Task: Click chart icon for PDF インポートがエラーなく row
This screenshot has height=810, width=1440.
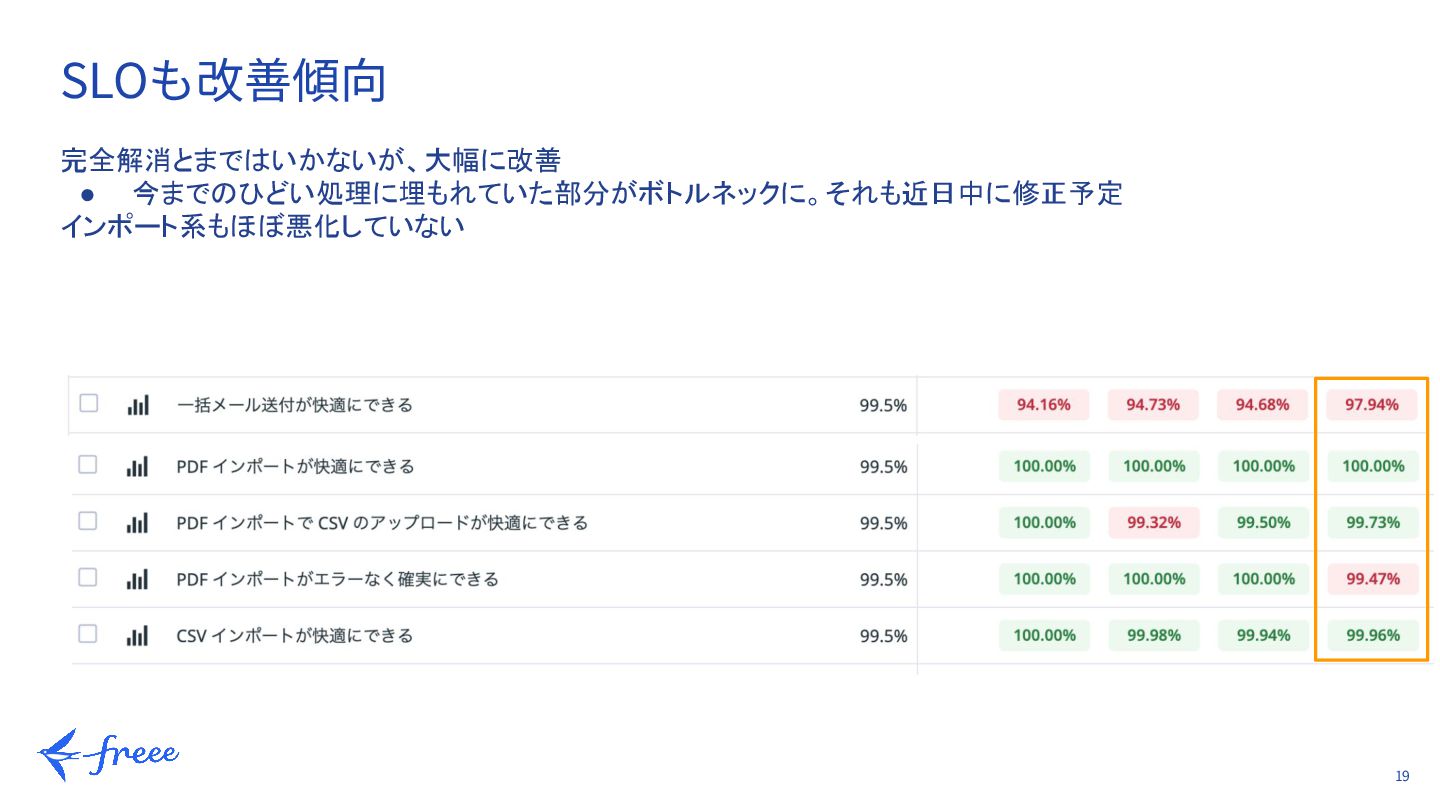Action: (x=138, y=579)
